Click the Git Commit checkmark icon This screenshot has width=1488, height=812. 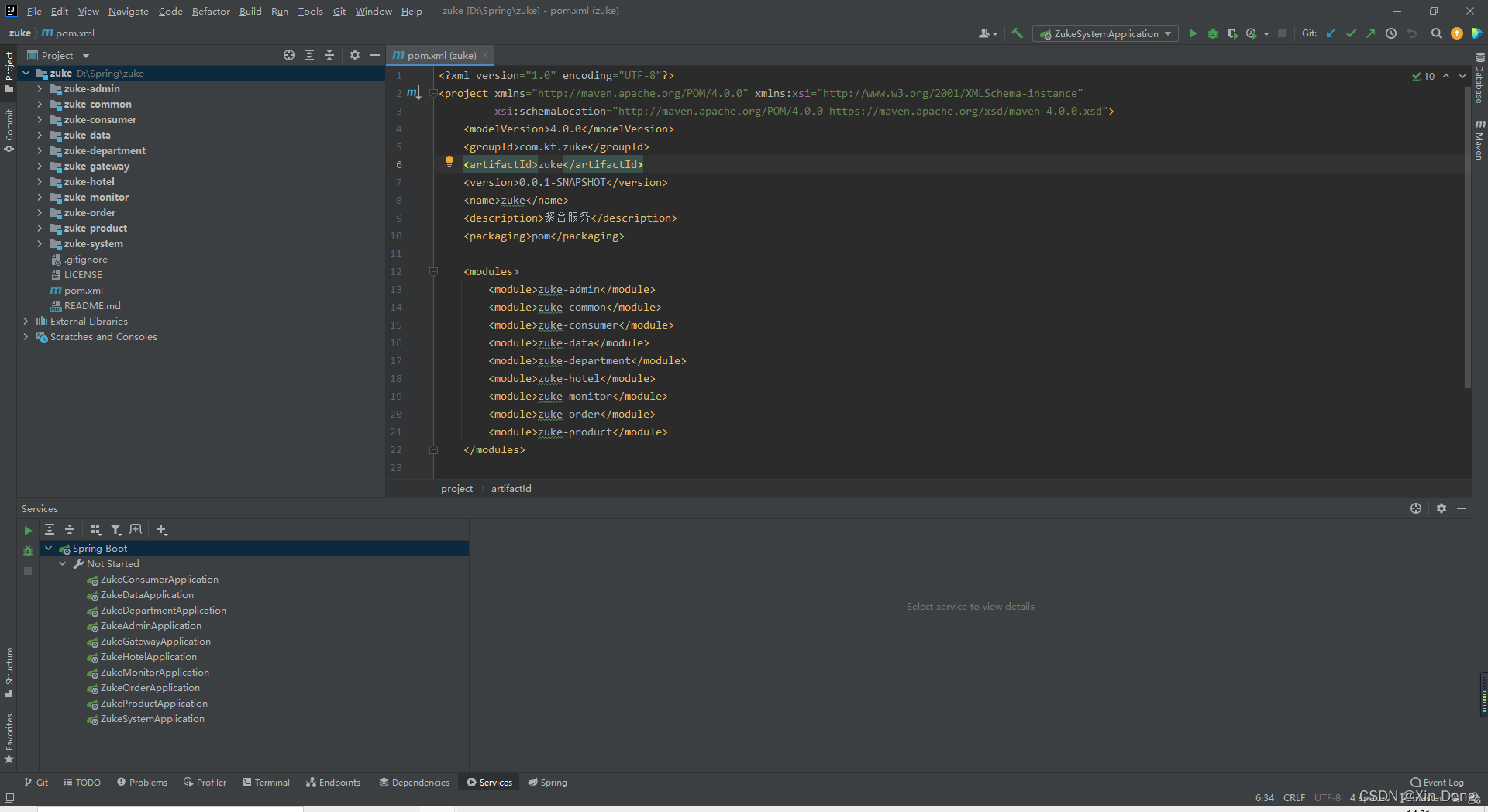click(1351, 33)
